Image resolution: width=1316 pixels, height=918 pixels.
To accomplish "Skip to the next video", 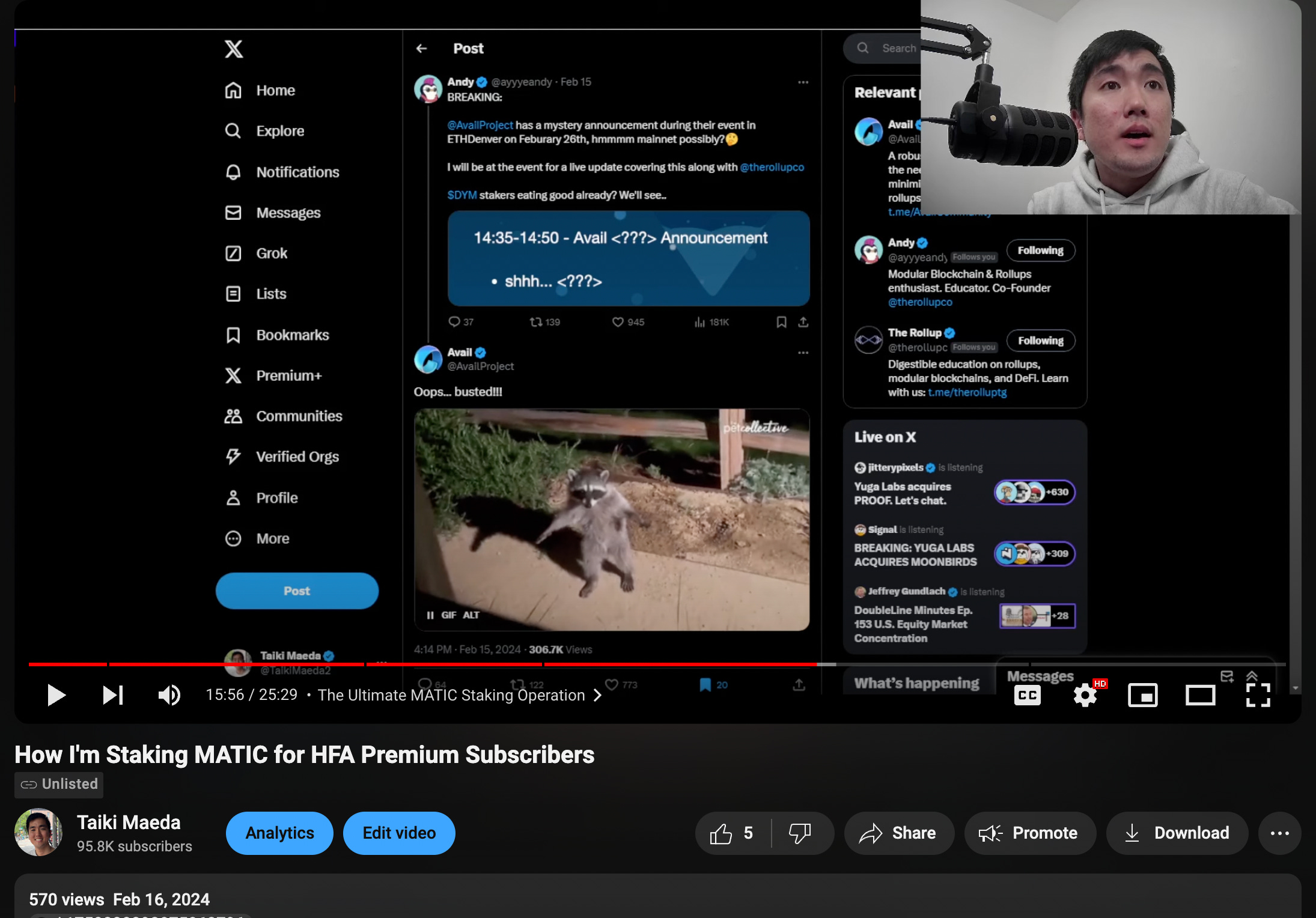I will click(x=113, y=695).
